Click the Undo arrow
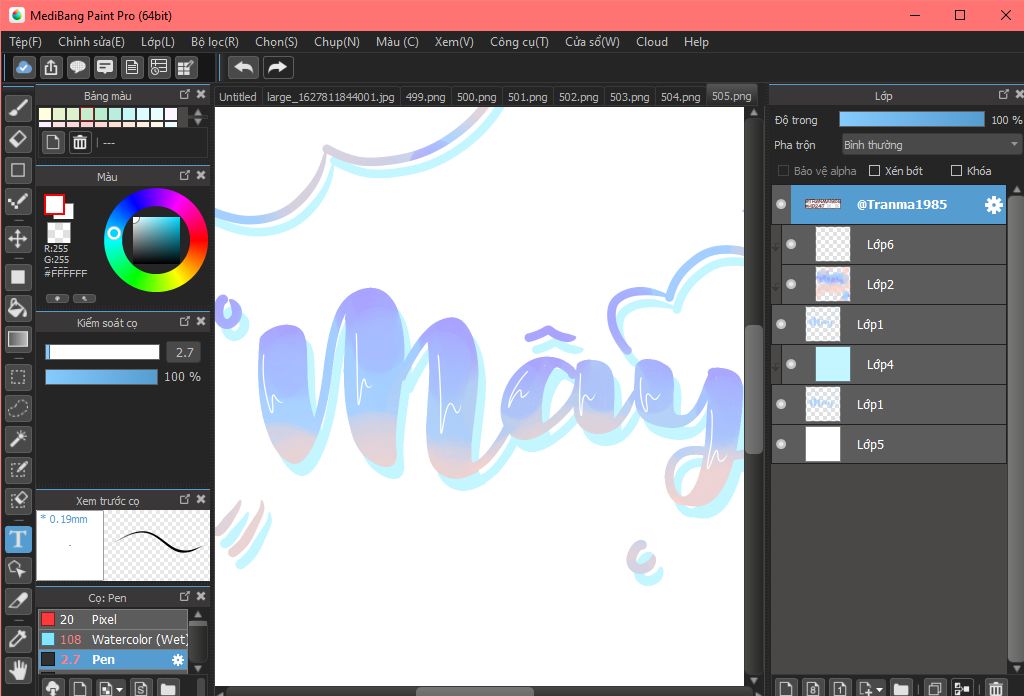The image size is (1024, 696). [x=244, y=67]
